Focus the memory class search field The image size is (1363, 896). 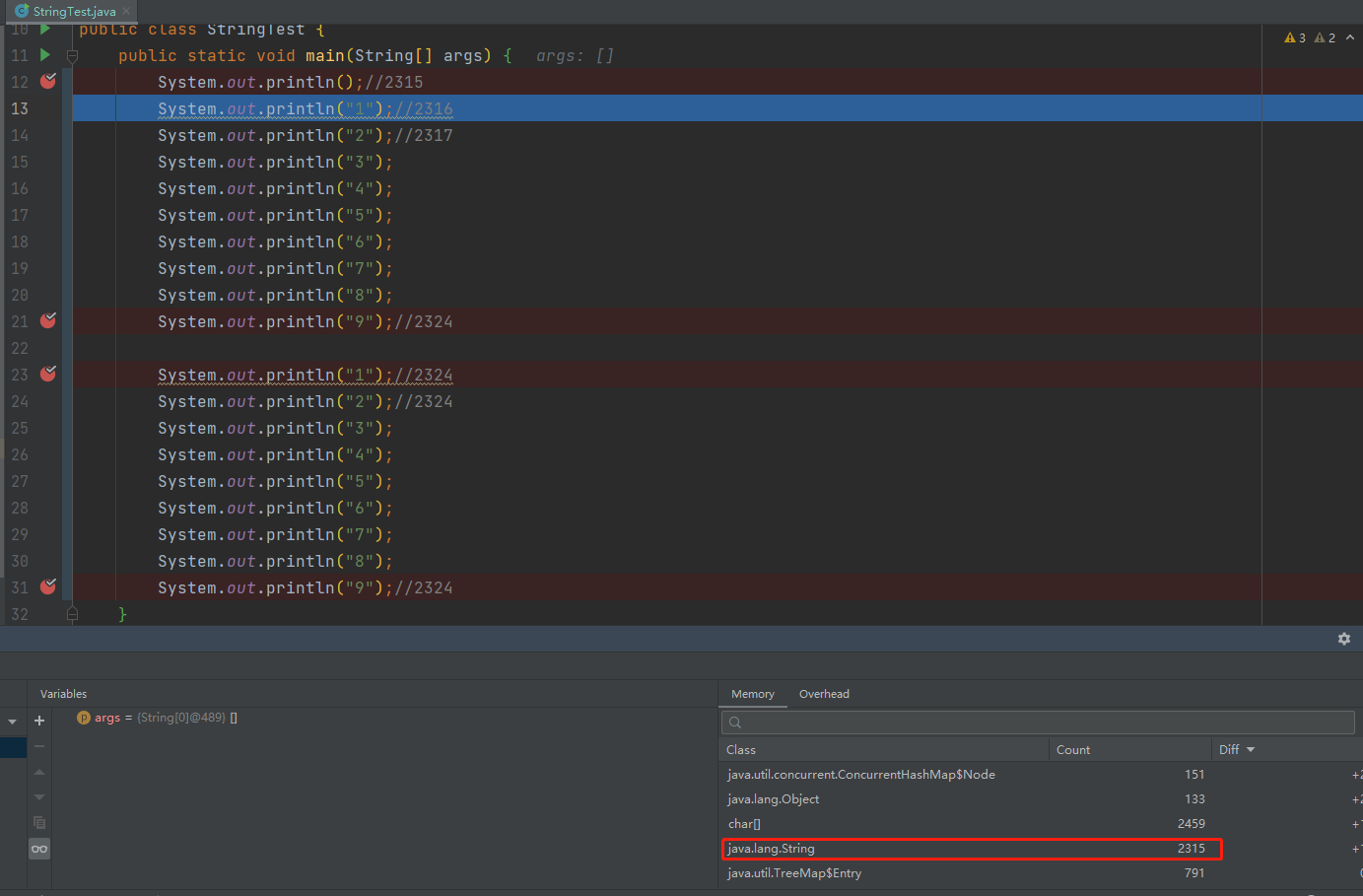pyautogui.click(x=1038, y=723)
